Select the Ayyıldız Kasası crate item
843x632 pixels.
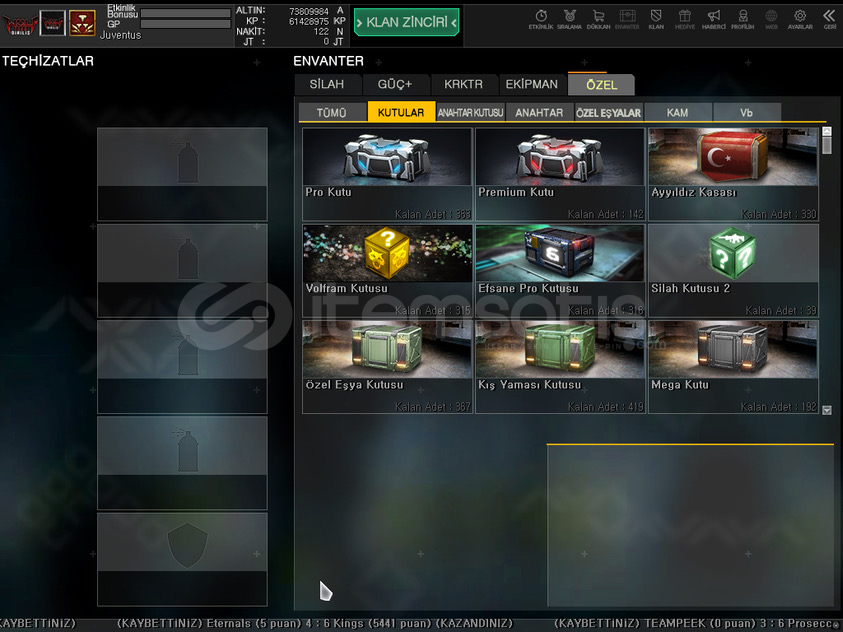733,174
